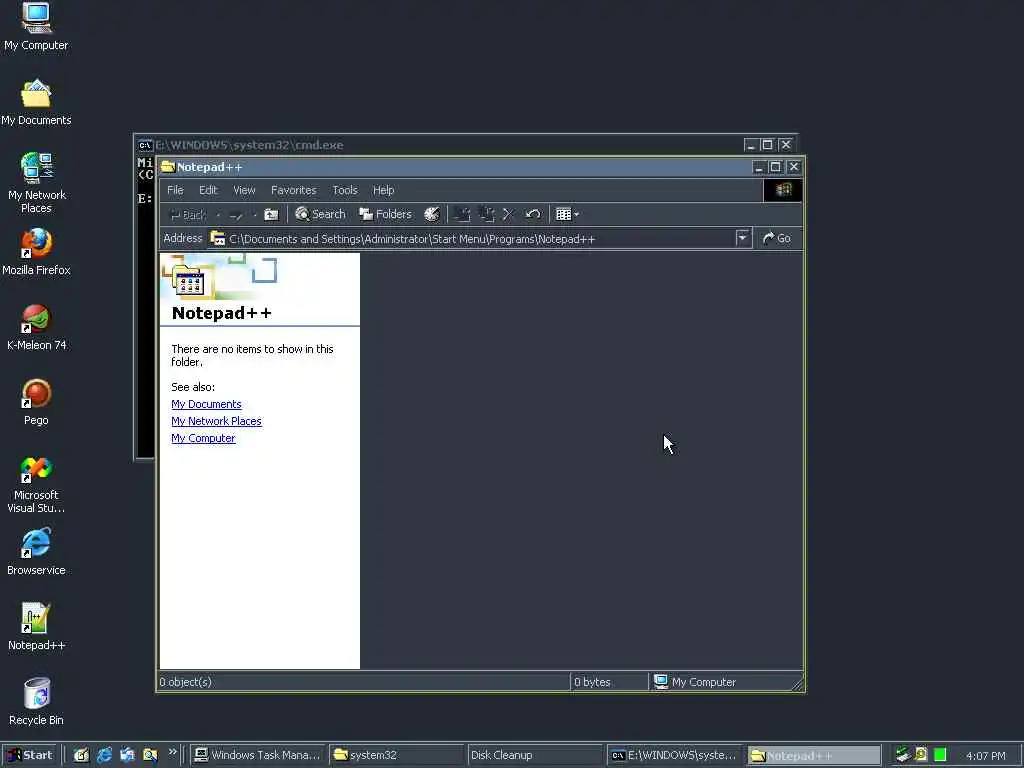Click the Copy To toolbar icon
The width and height of the screenshot is (1024, 768).
pyautogui.click(x=487, y=214)
